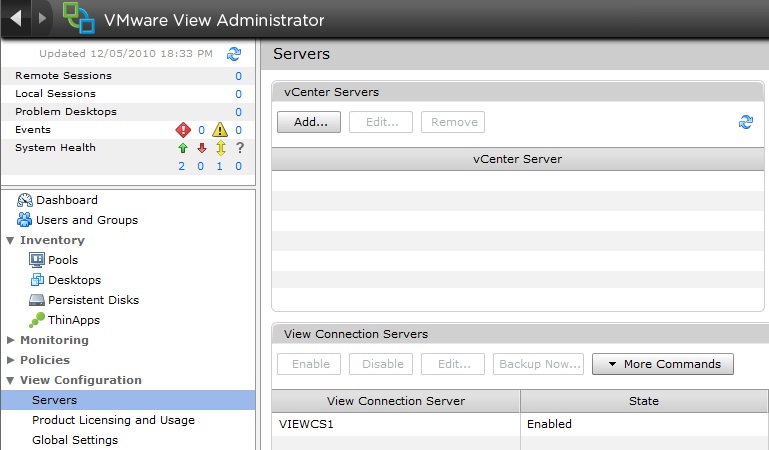Viewport: 769px width, 450px height.
Task: Click the Remote Sessions label
Action: coord(63,75)
